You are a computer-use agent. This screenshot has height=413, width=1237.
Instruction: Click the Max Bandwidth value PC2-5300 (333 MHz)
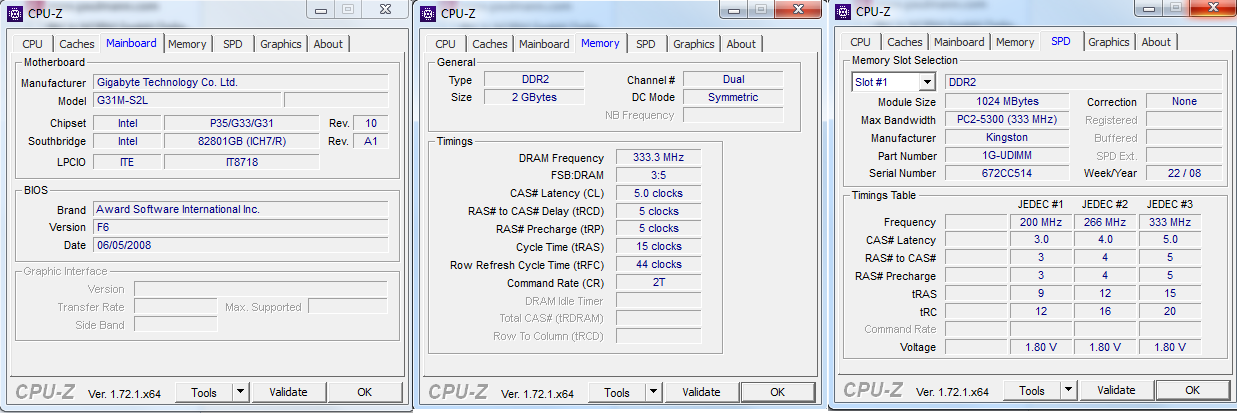point(1007,119)
